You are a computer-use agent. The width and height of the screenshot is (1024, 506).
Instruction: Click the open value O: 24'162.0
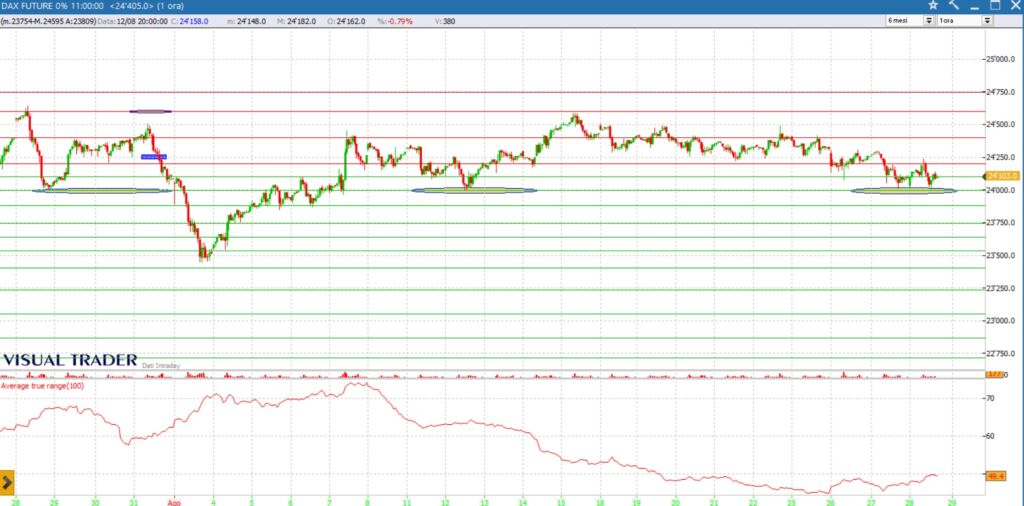point(347,22)
